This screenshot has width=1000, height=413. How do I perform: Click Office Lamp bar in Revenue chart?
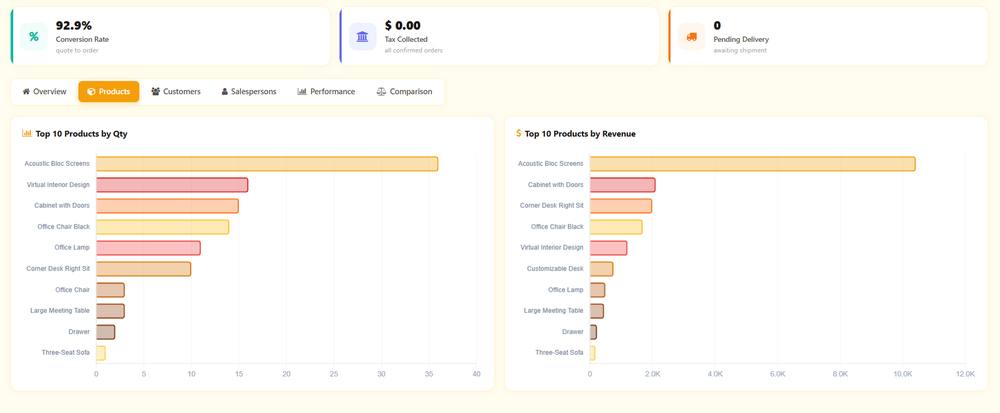(x=598, y=290)
